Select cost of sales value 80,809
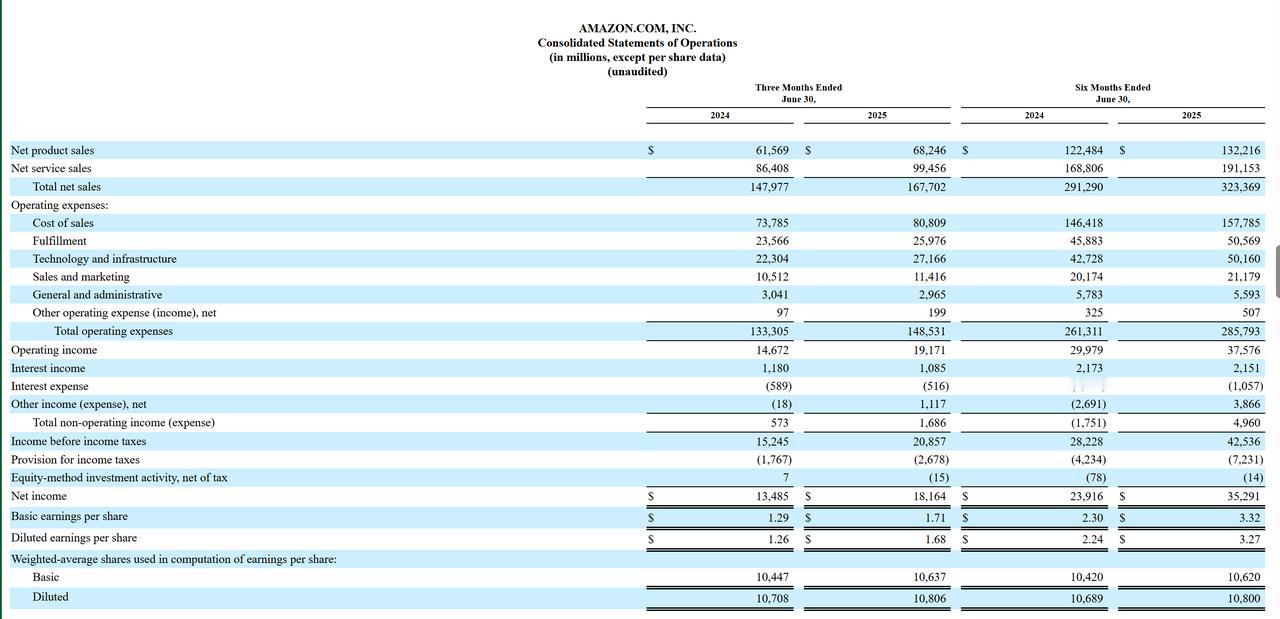Viewport: 1280px width, 619px height. tap(929, 223)
